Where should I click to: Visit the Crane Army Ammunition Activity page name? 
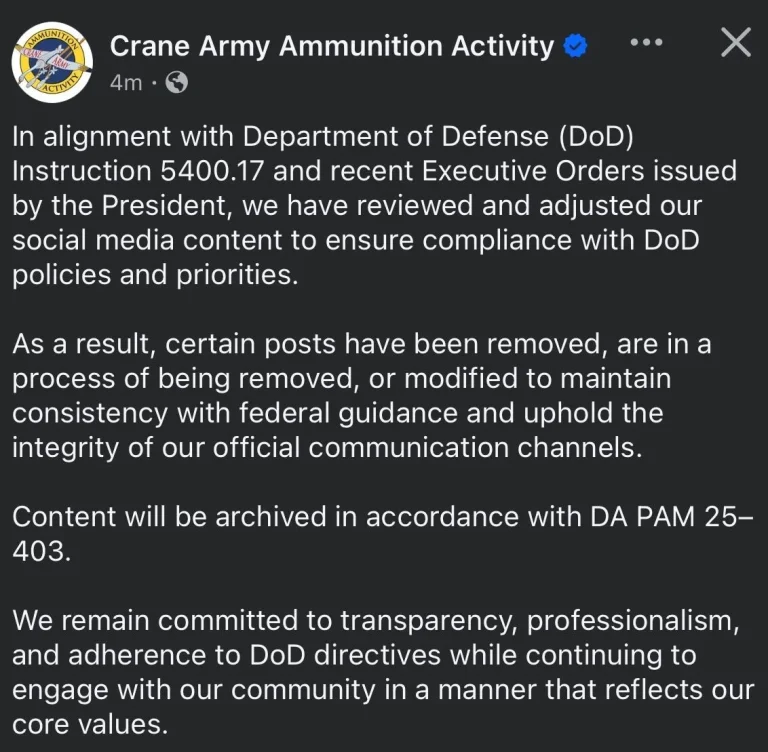coord(331,46)
